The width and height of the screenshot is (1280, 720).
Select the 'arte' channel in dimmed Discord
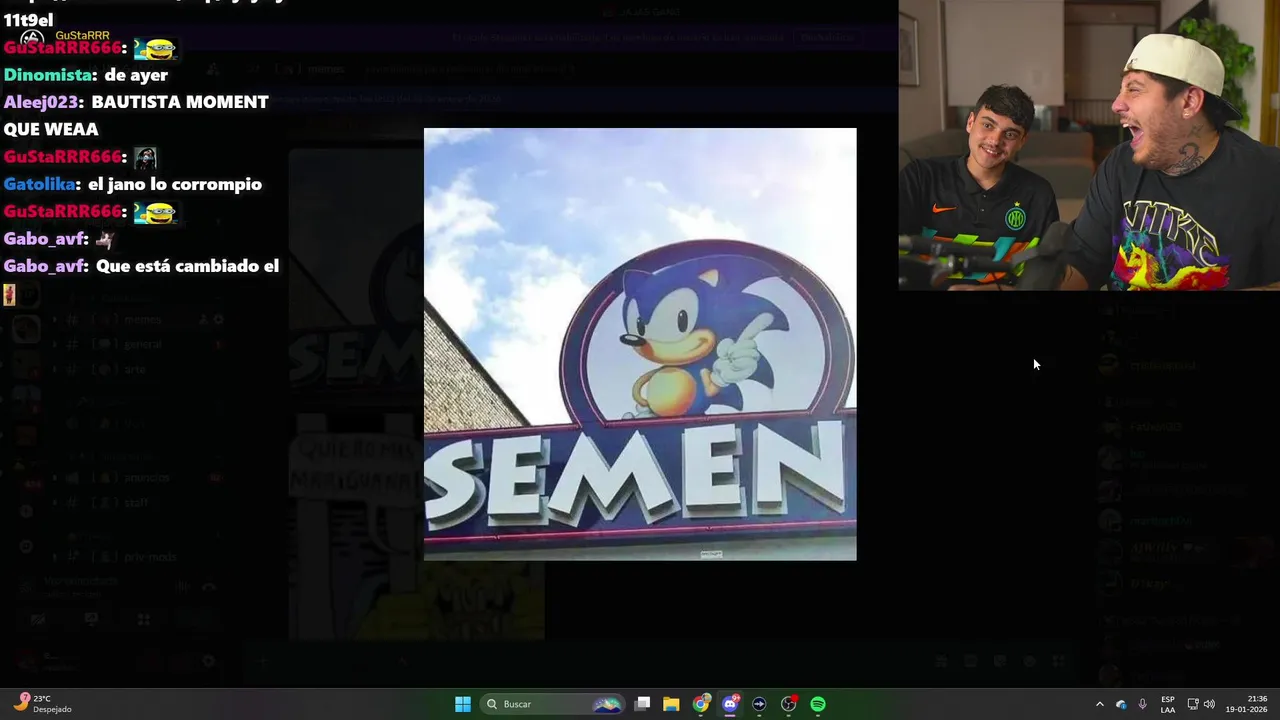(135, 369)
